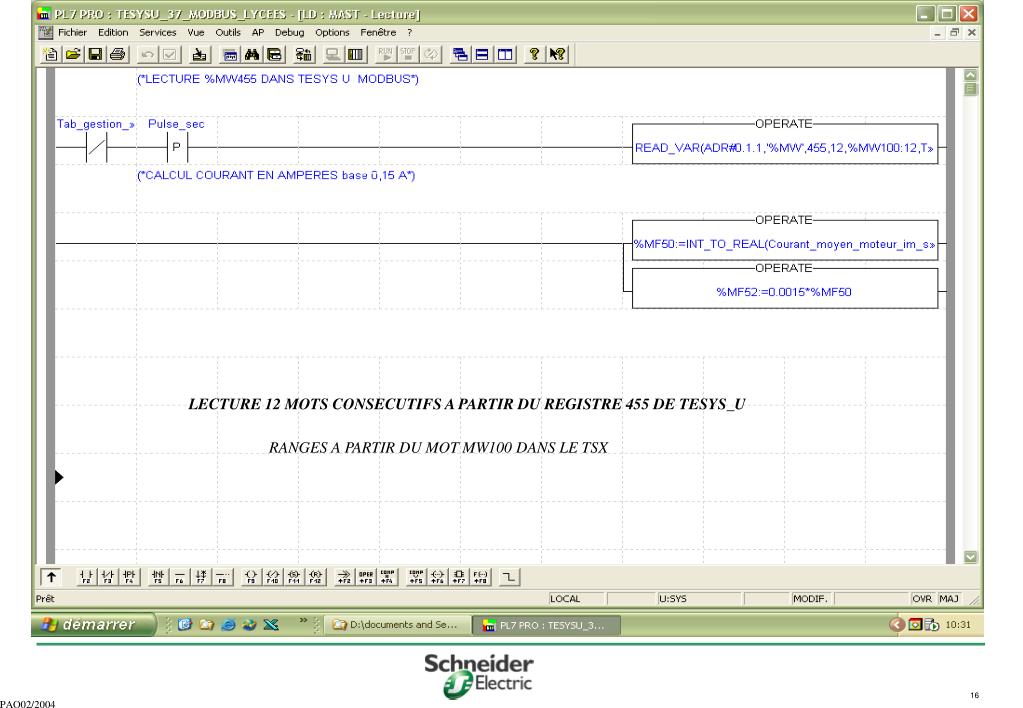The height and width of the screenshot is (708, 1023).
Task: Click the OVR indicator in status bar
Action: pyautogui.click(x=922, y=598)
